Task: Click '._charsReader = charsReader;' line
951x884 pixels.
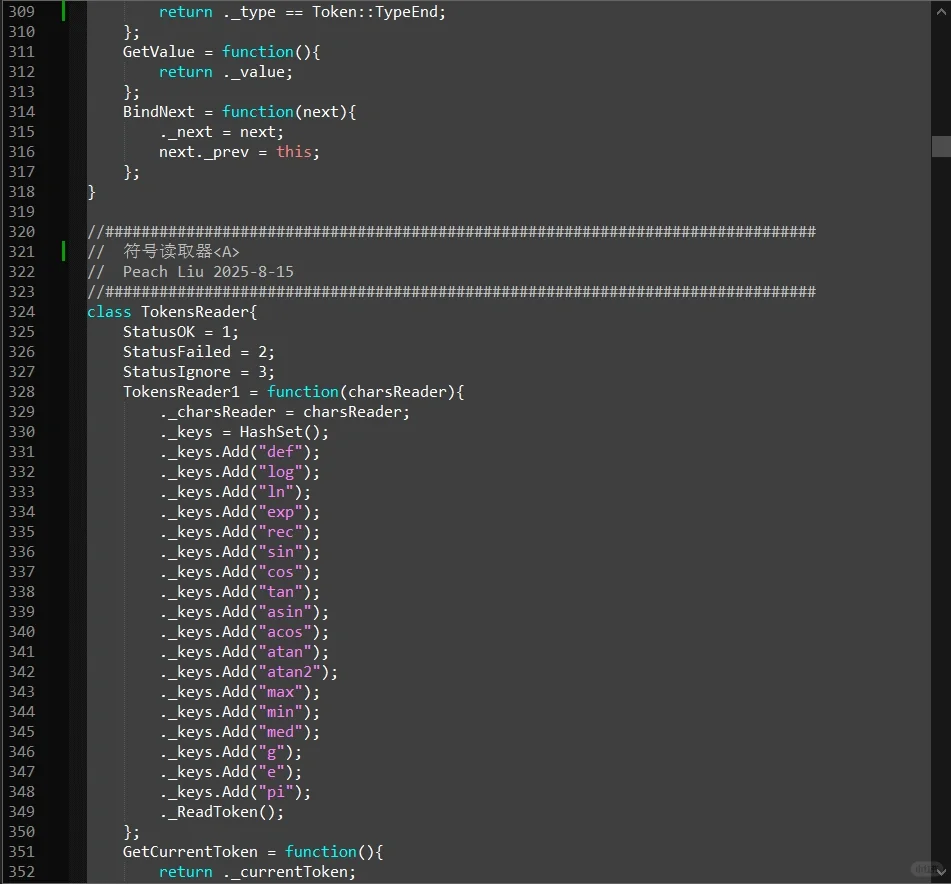Action: point(284,412)
